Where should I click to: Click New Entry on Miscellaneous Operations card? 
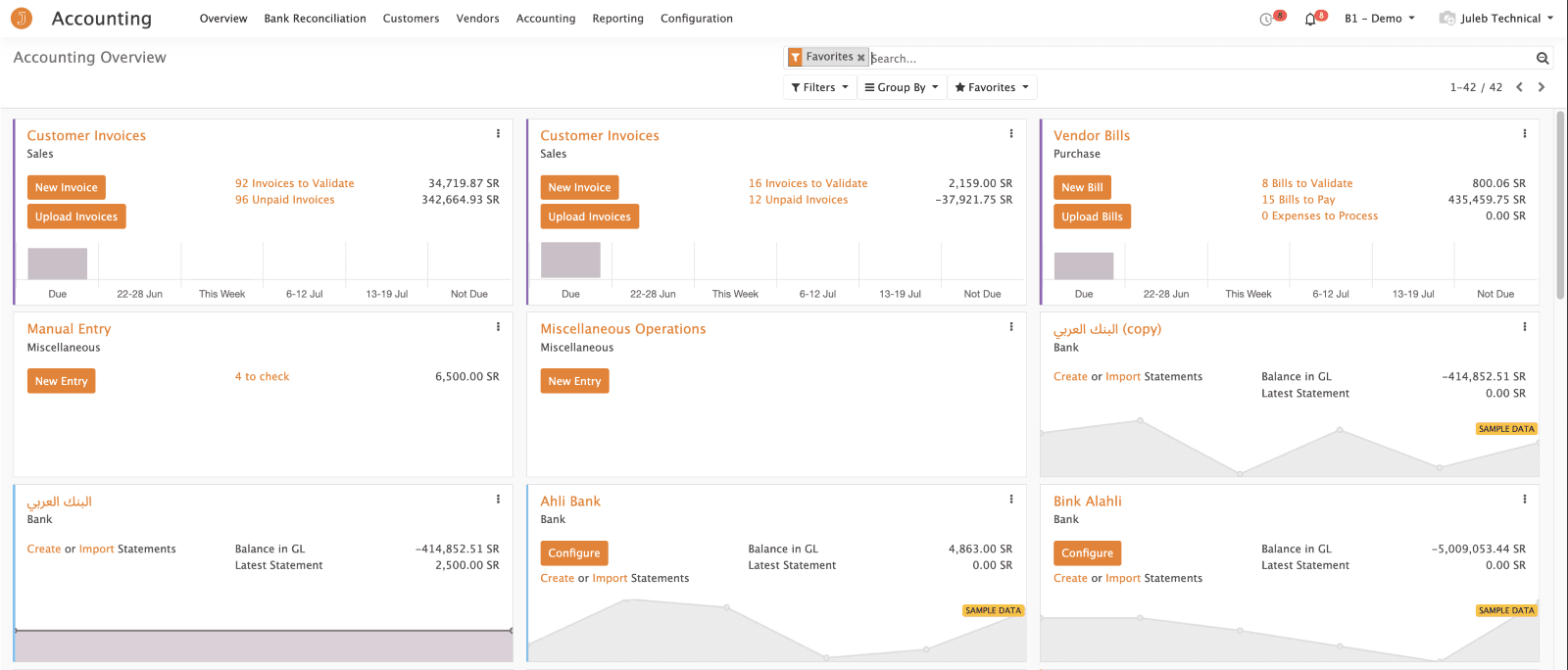(574, 381)
